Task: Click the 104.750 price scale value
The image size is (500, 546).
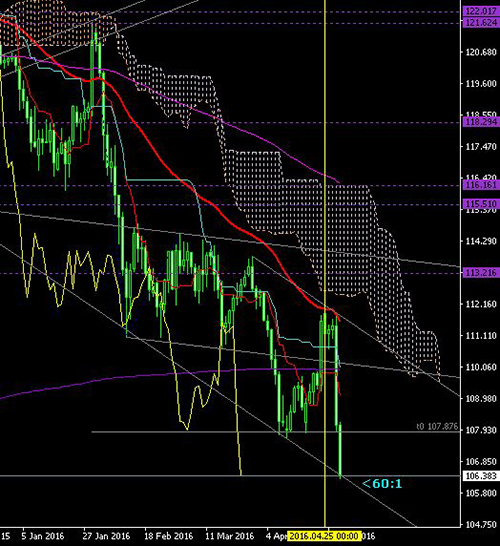Action: click(x=481, y=525)
